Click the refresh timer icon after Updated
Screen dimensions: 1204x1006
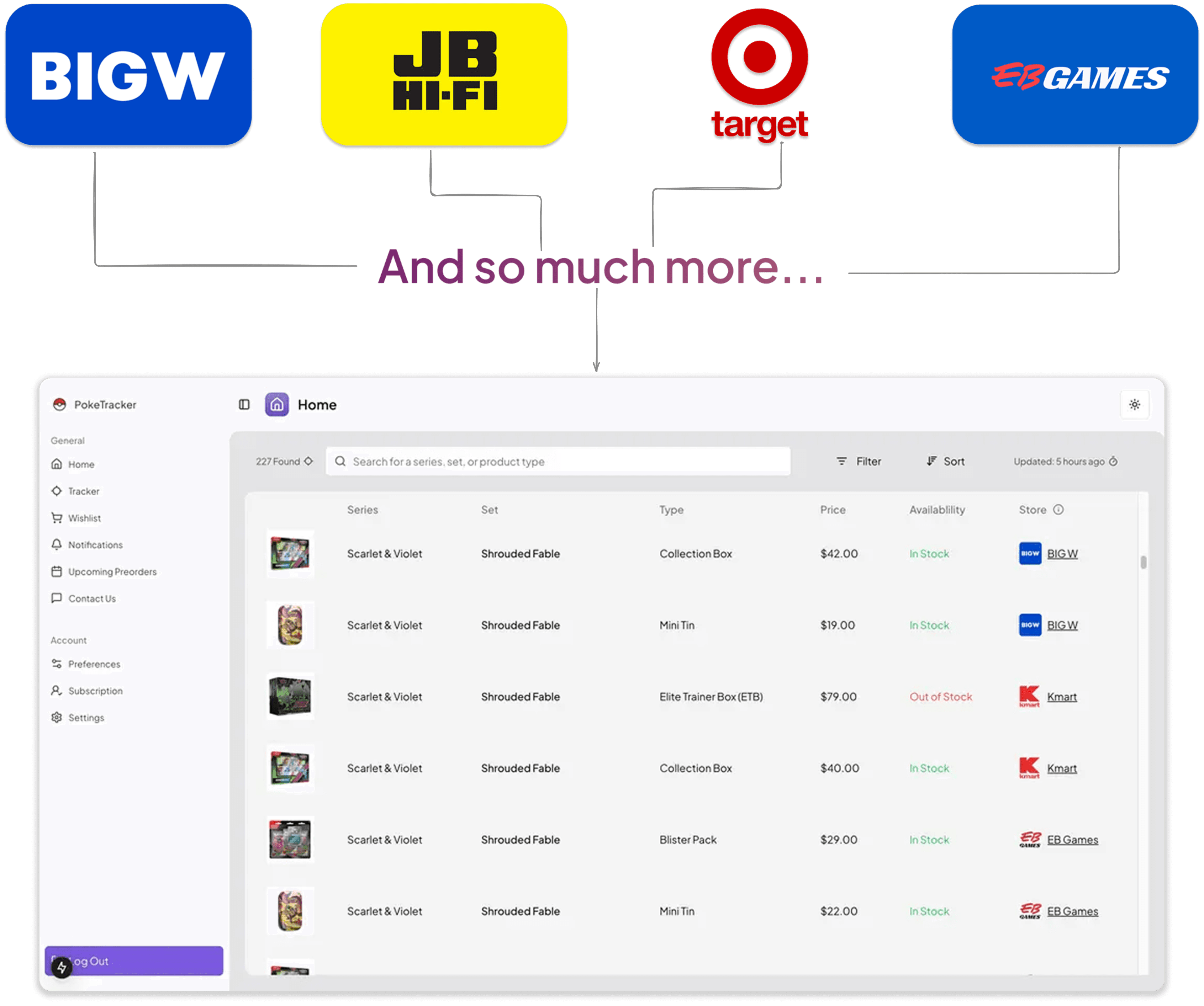click(x=1113, y=462)
